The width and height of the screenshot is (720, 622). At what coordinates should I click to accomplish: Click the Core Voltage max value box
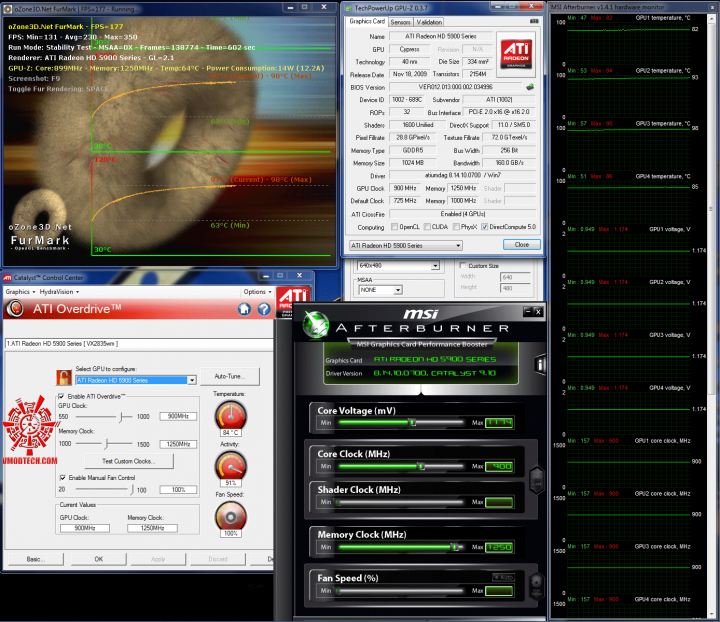click(x=499, y=422)
